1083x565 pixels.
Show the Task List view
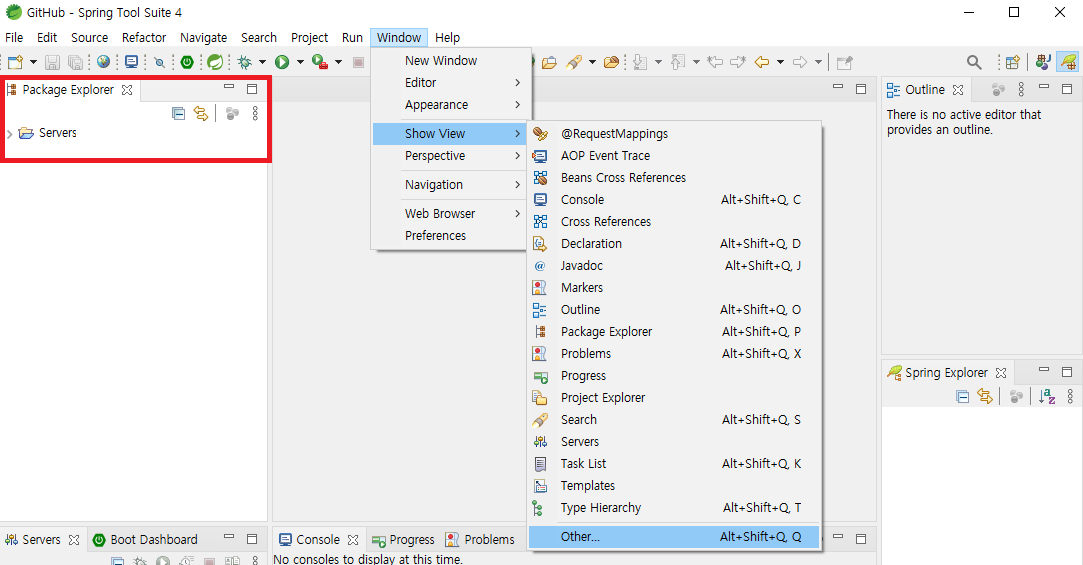(x=675, y=463)
